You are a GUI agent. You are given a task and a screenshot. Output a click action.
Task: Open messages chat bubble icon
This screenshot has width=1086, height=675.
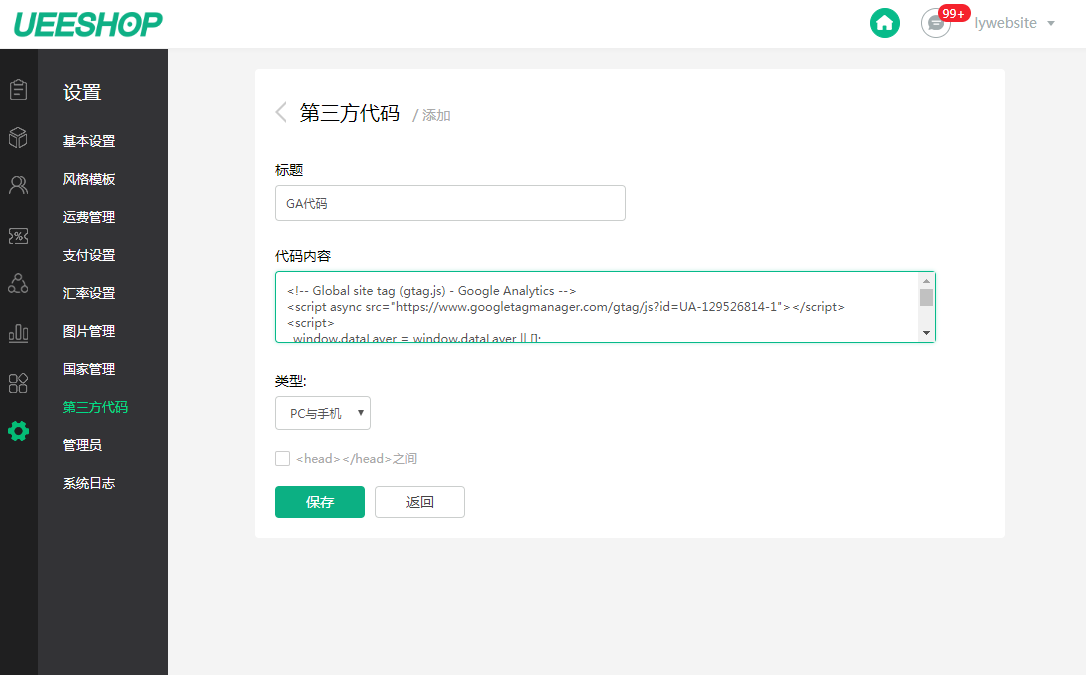point(935,24)
